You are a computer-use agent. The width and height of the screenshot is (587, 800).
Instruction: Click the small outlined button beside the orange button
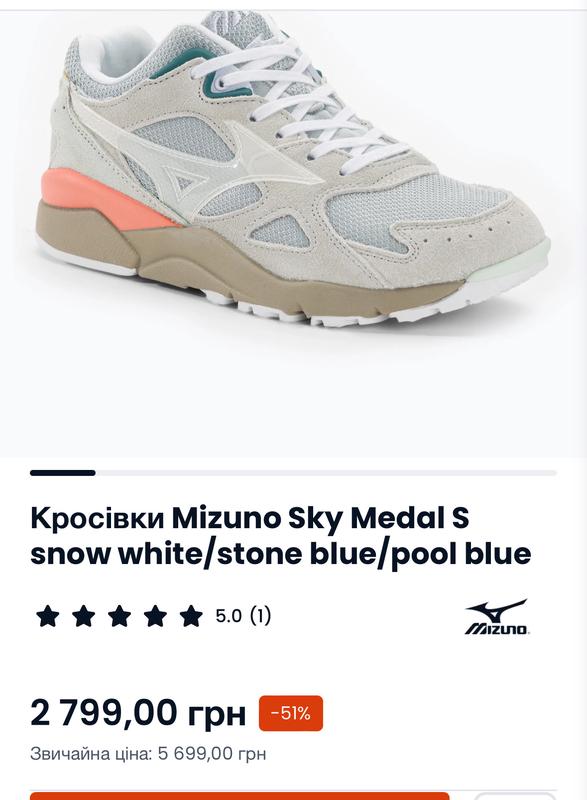[515, 796]
